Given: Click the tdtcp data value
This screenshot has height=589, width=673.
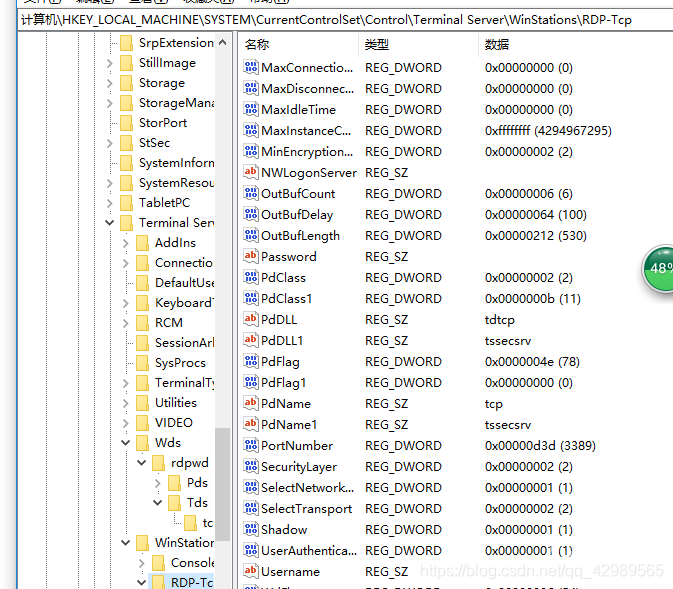Looking at the screenshot, I should 500,320.
